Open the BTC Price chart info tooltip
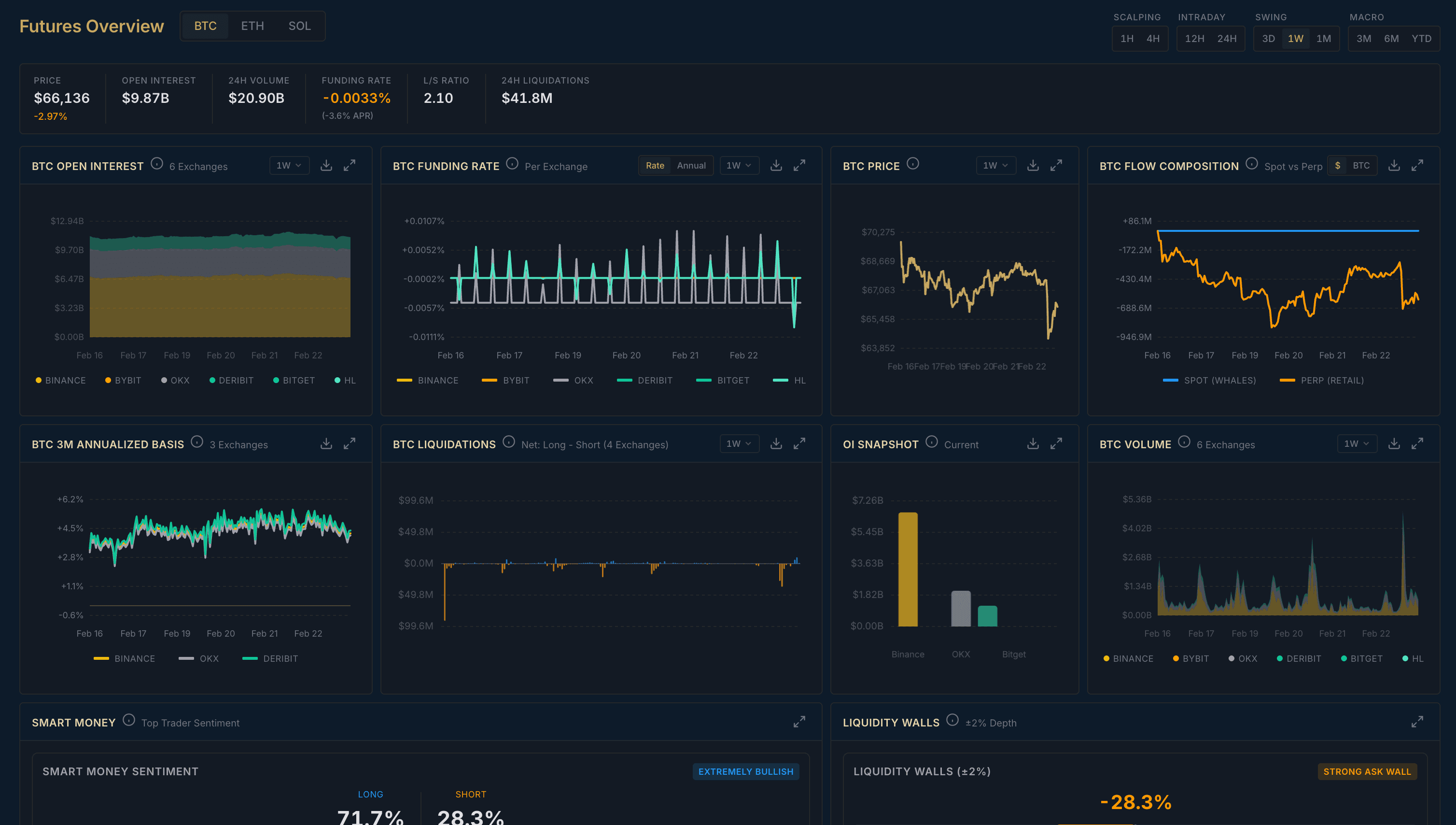This screenshot has height=825, width=1456. [x=913, y=164]
